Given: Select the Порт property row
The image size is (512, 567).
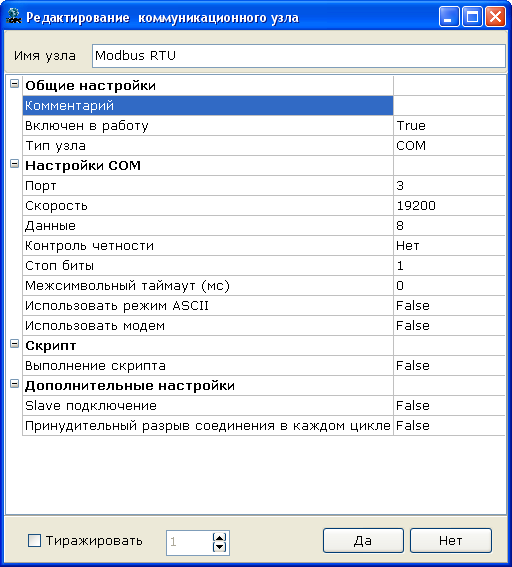Looking at the screenshot, I should tap(208, 186).
